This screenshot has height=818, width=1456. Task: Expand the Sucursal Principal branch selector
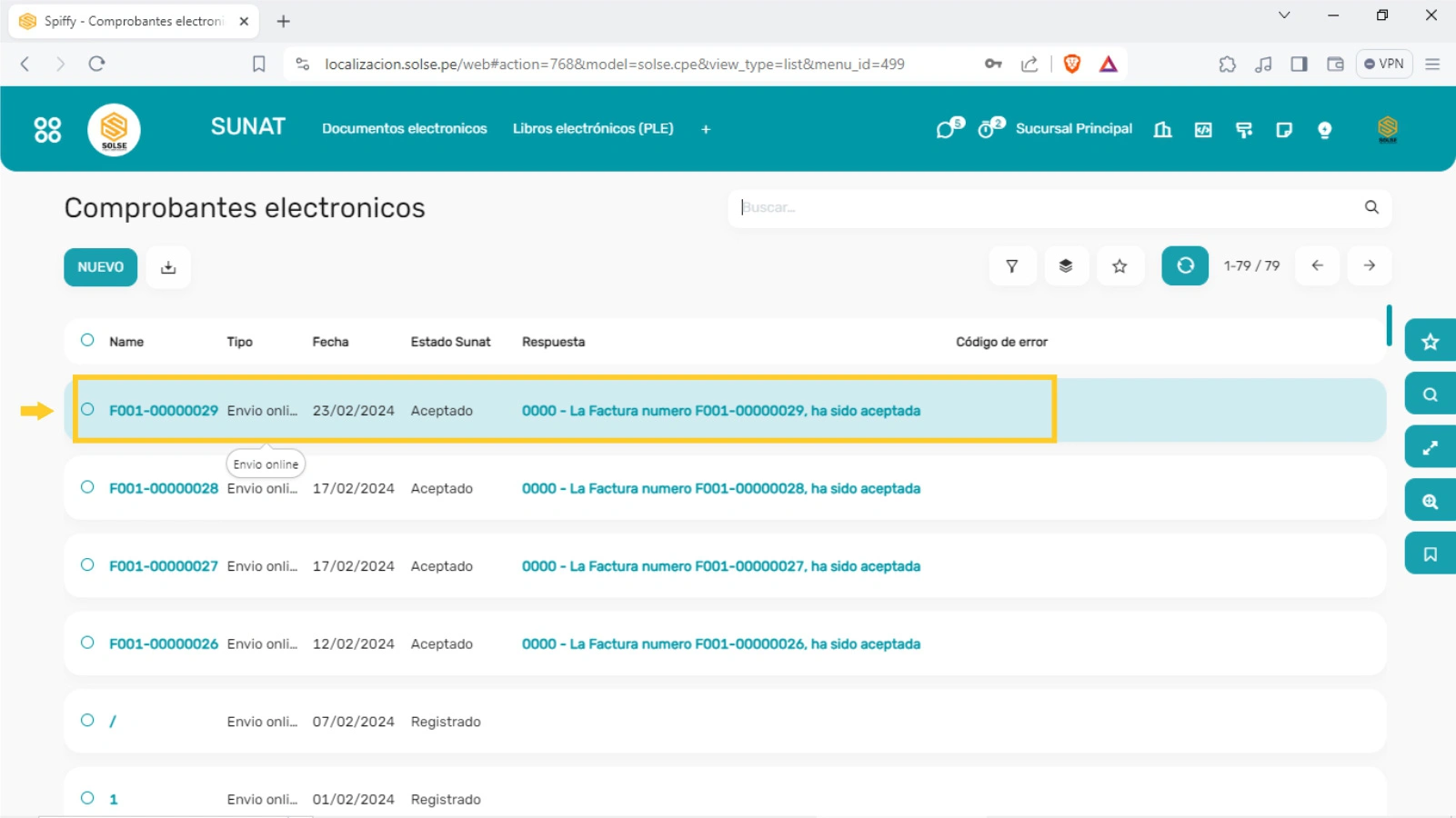click(1073, 129)
